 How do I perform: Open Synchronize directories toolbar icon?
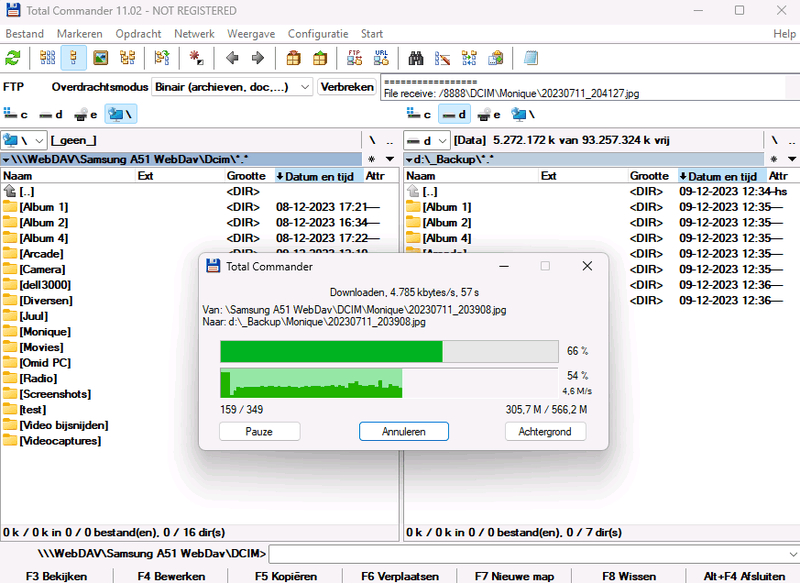click(469, 58)
